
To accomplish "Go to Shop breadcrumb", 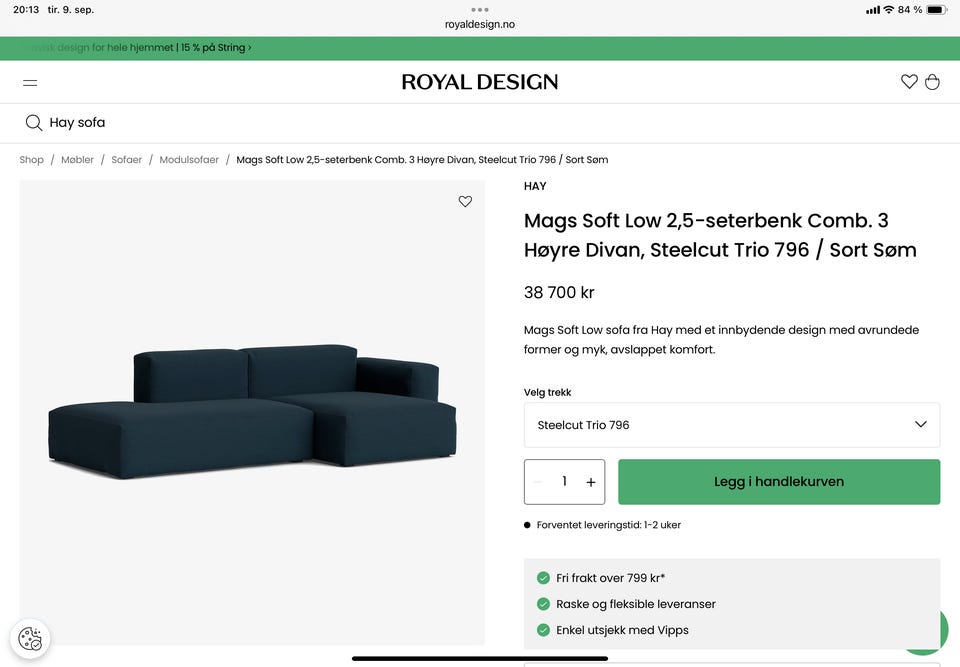I will point(32,160).
